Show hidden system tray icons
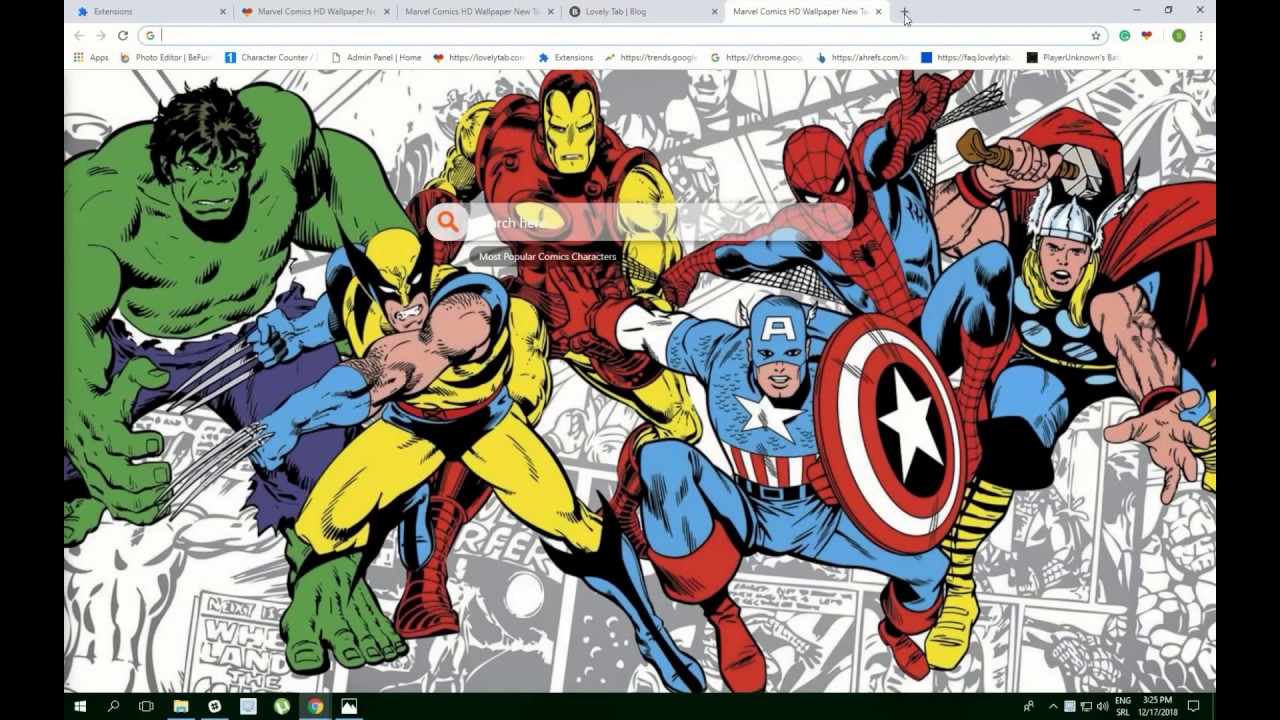Viewport: 1280px width, 720px height. (1052, 706)
